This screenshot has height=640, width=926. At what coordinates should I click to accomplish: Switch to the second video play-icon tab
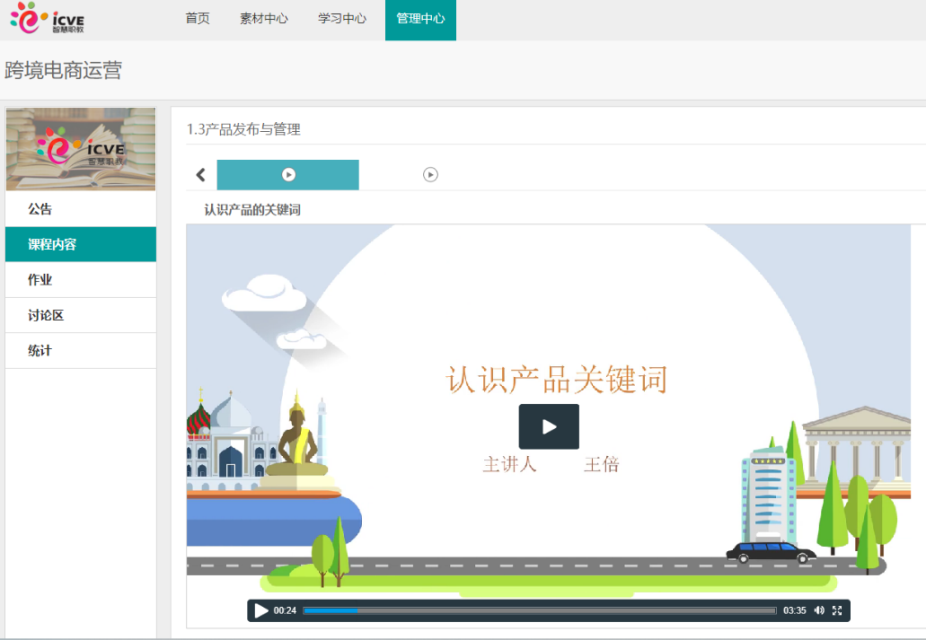430,175
